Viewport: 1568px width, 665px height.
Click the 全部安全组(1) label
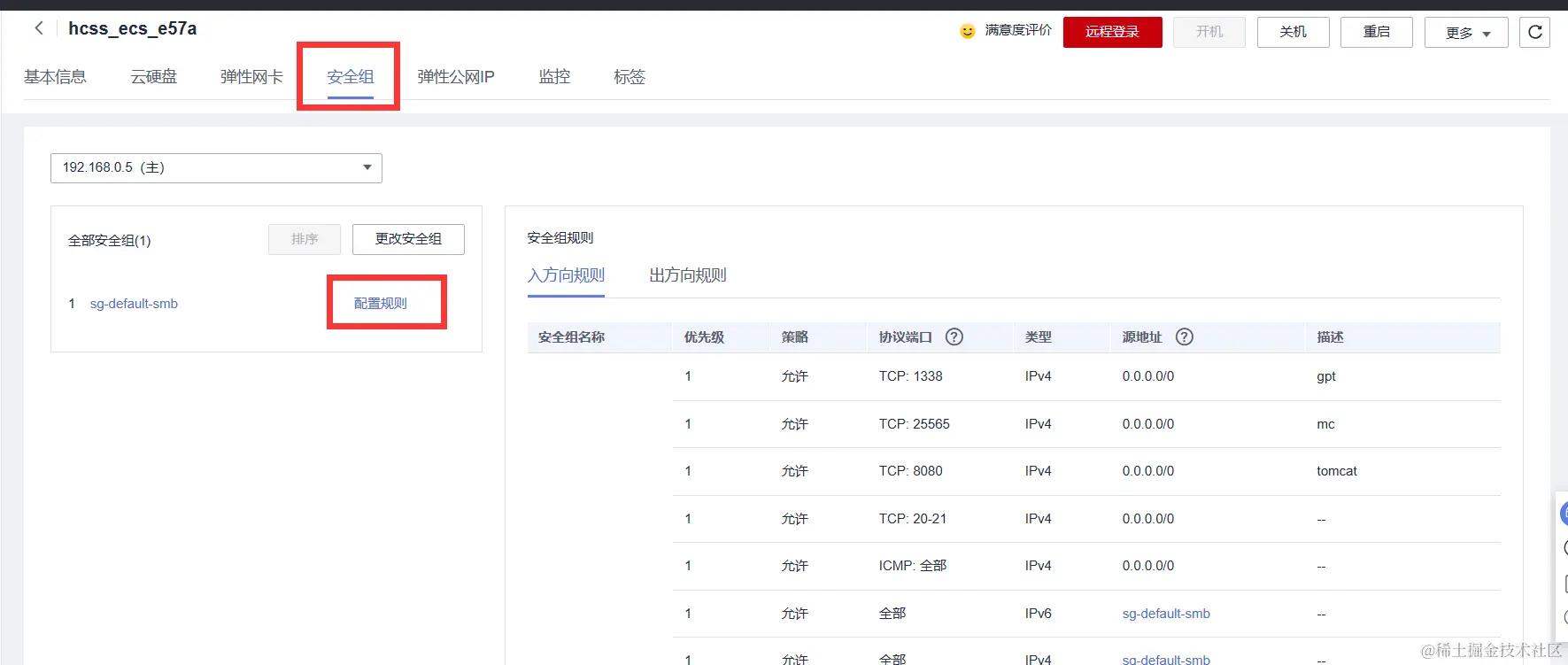pos(110,241)
